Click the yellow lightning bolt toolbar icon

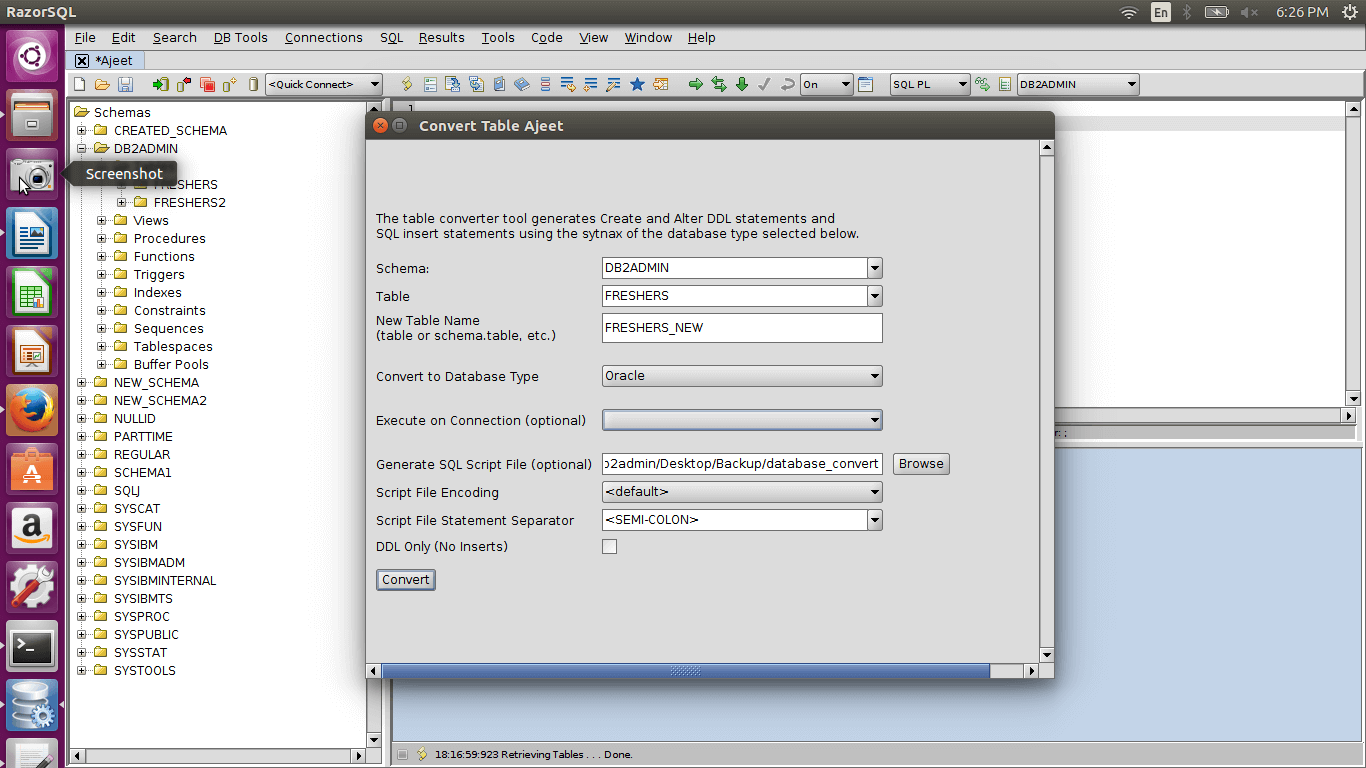point(407,85)
